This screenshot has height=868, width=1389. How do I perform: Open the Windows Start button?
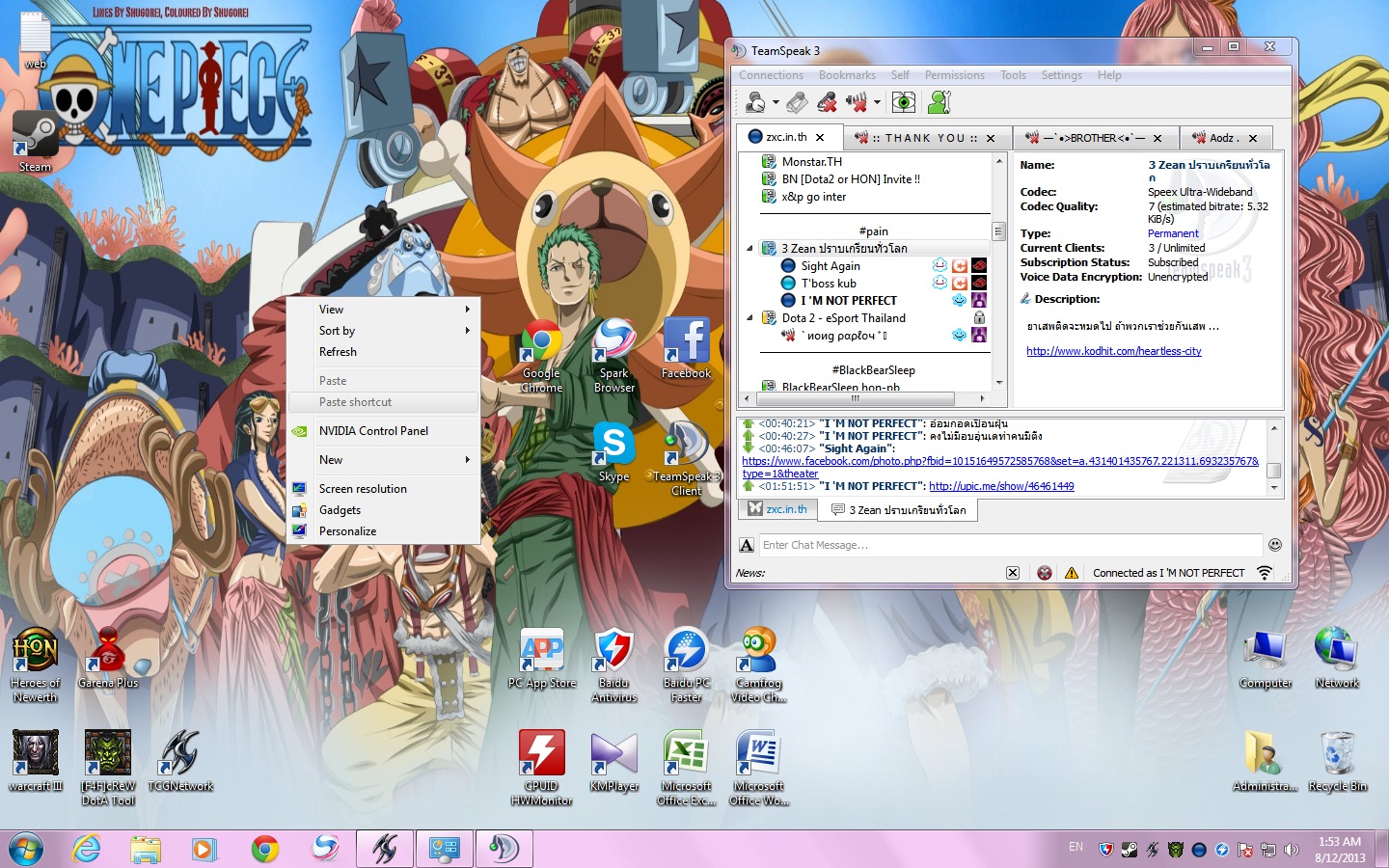pyautogui.click(x=26, y=849)
